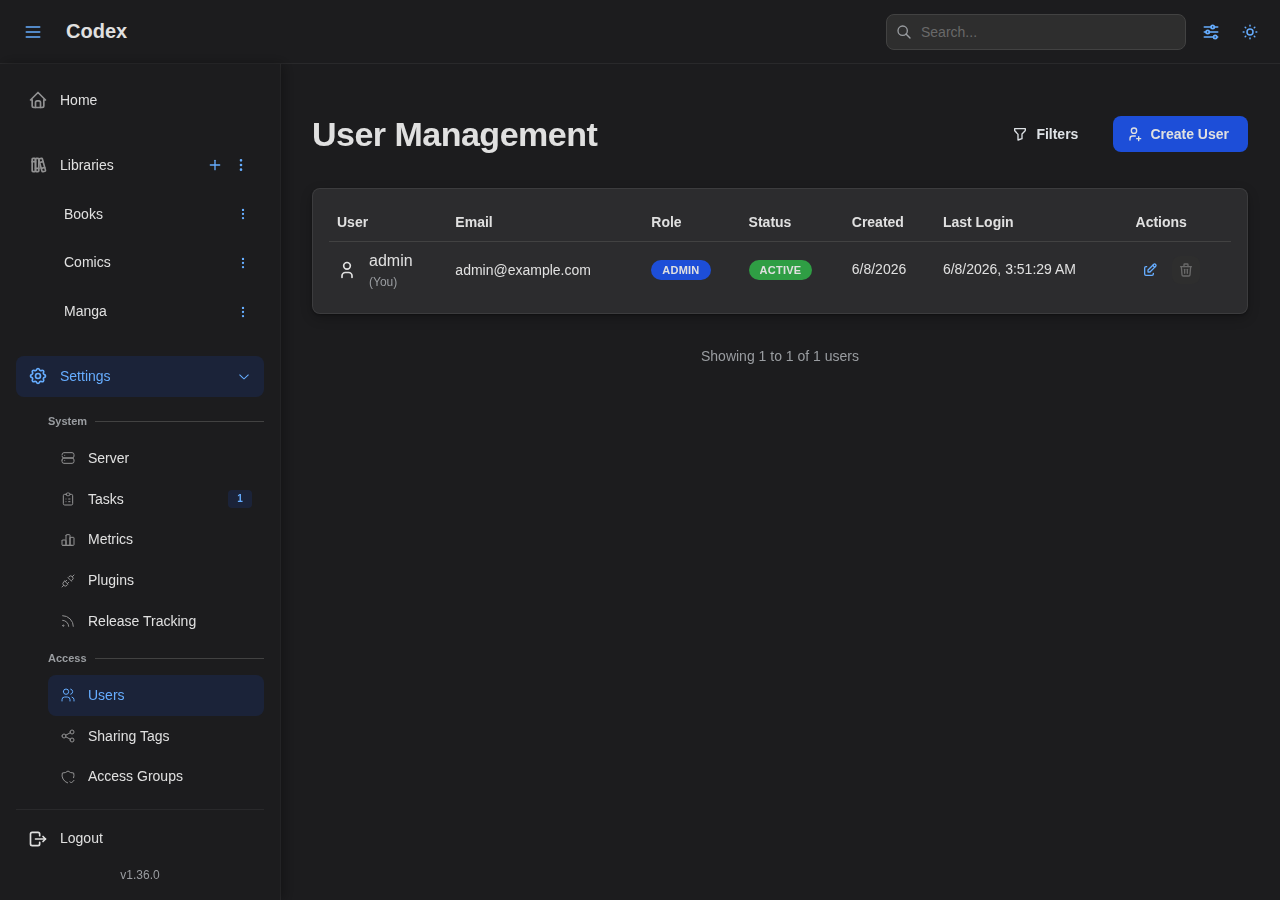Click the Access Groups shield icon
Screen dimensions: 1280x900
click(x=68, y=777)
